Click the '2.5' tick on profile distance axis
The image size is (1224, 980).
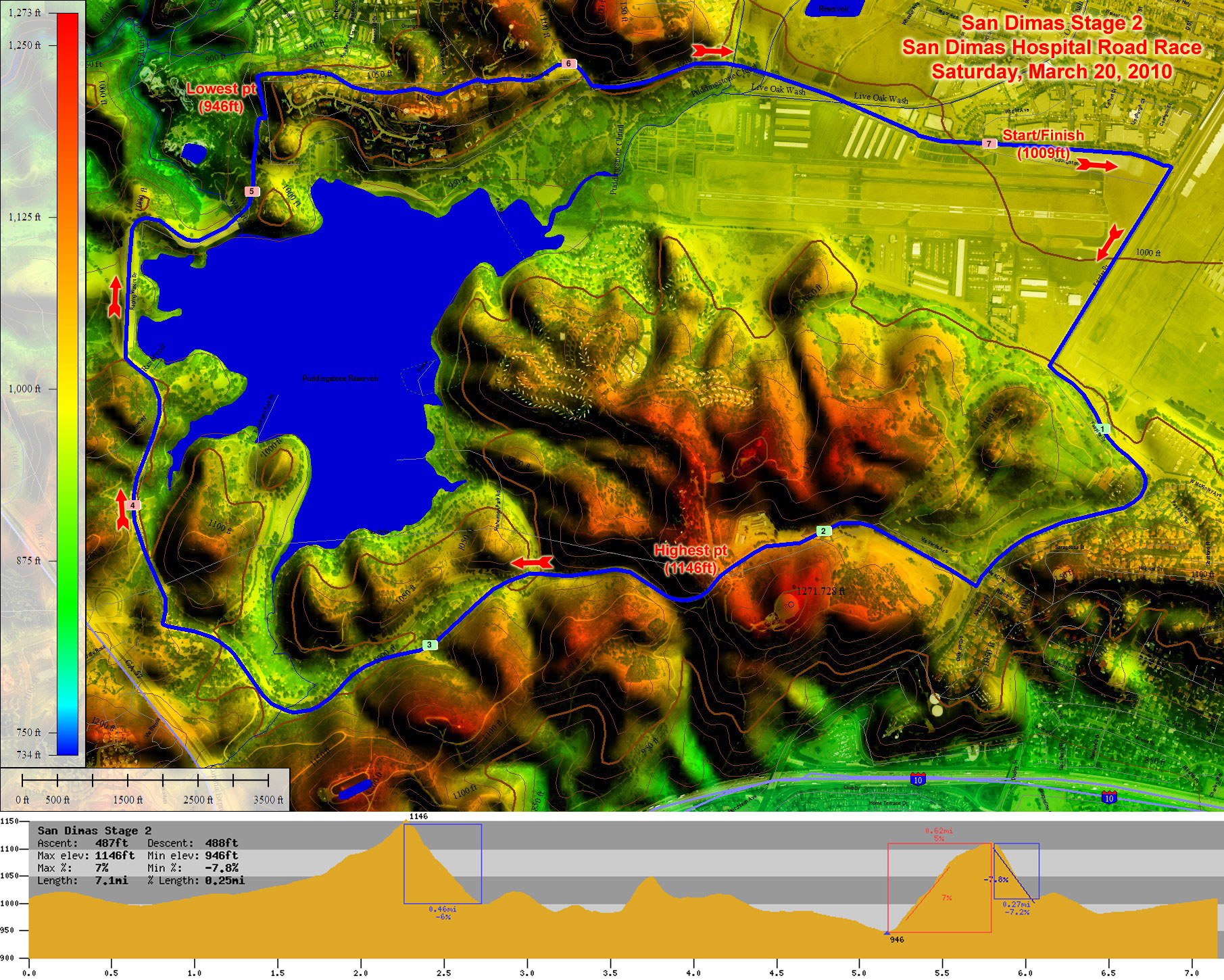tap(443, 973)
